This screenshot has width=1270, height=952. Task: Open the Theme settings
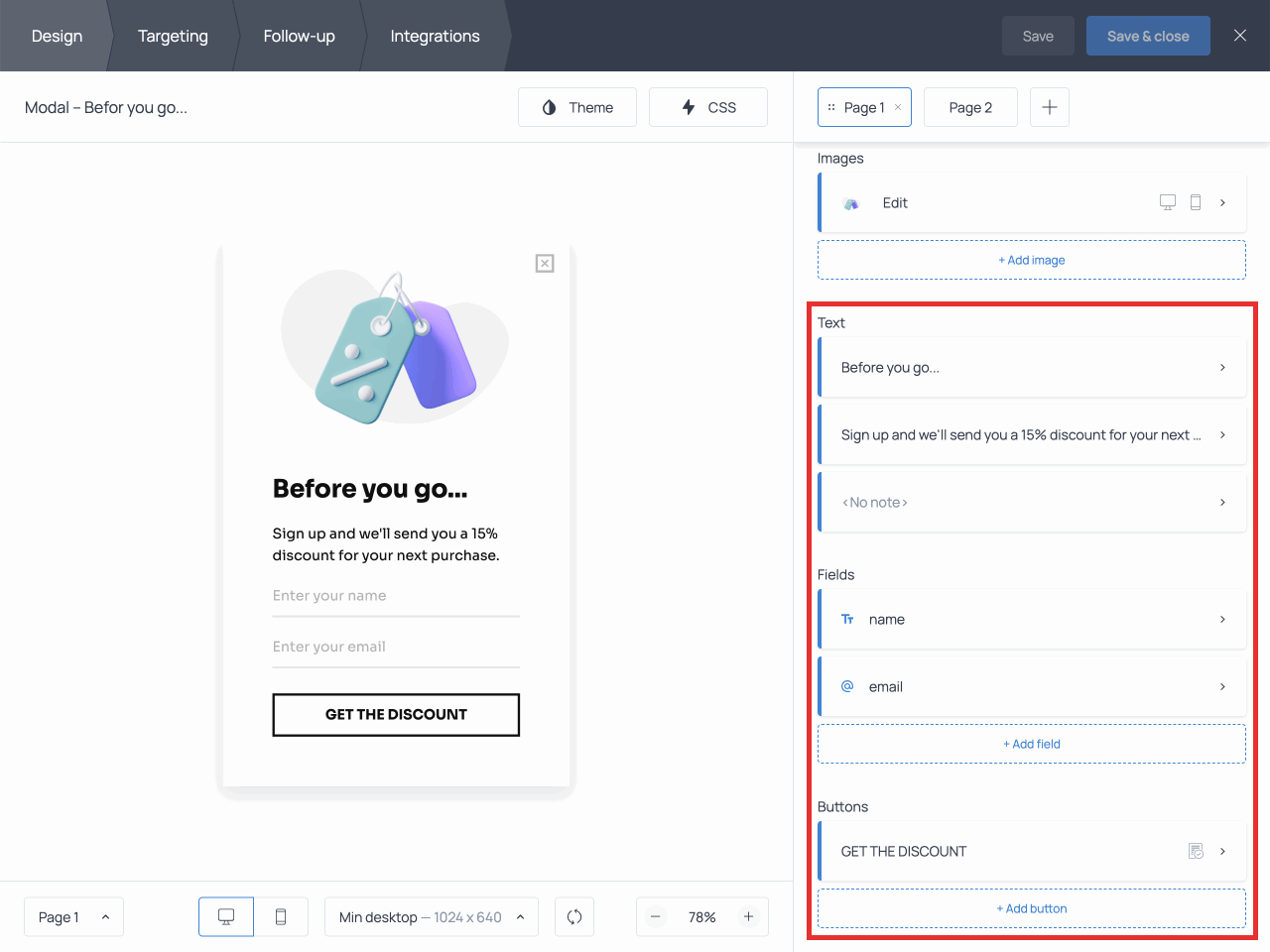(x=577, y=107)
